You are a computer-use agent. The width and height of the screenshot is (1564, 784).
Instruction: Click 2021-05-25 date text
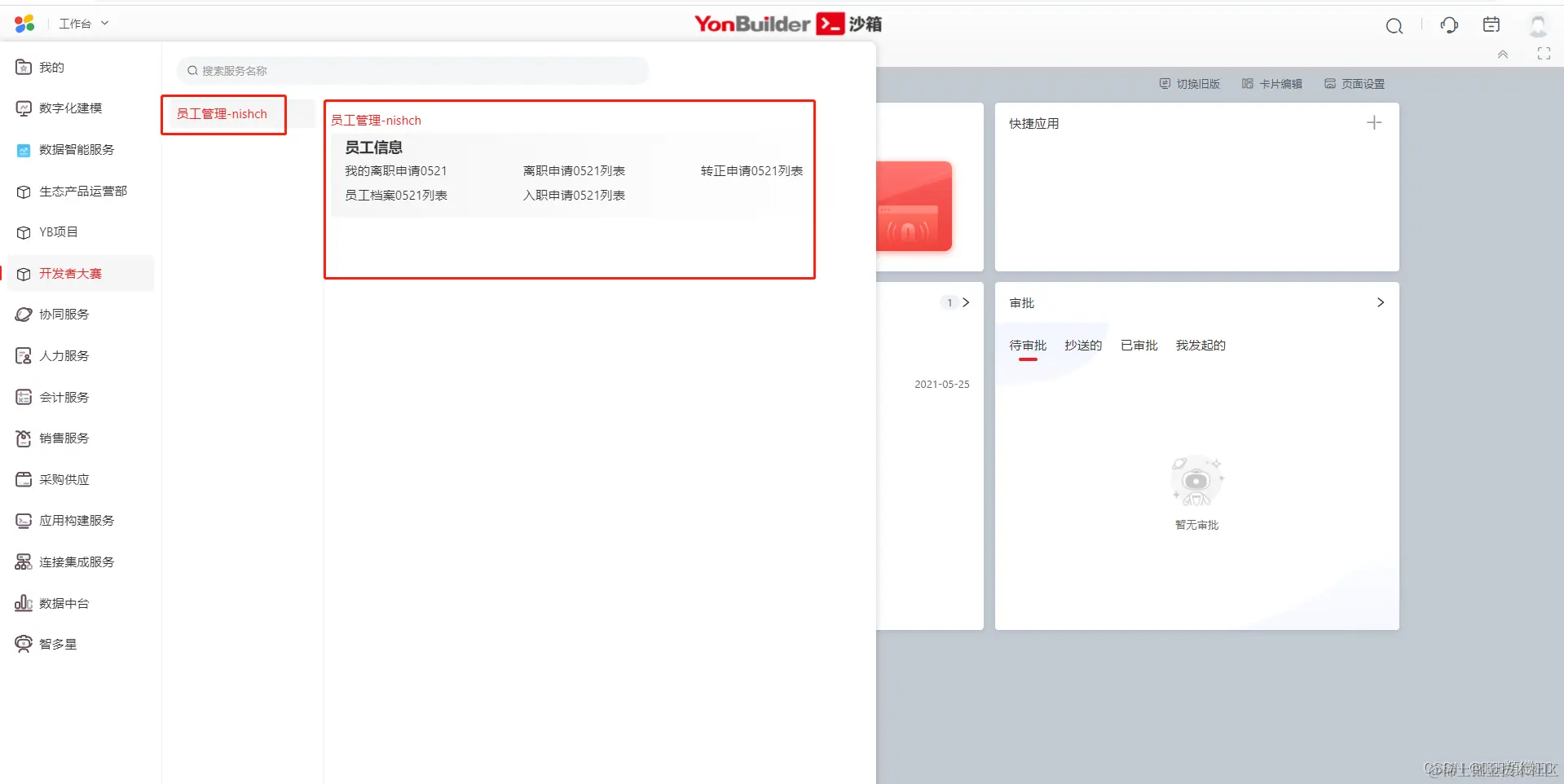point(942,385)
